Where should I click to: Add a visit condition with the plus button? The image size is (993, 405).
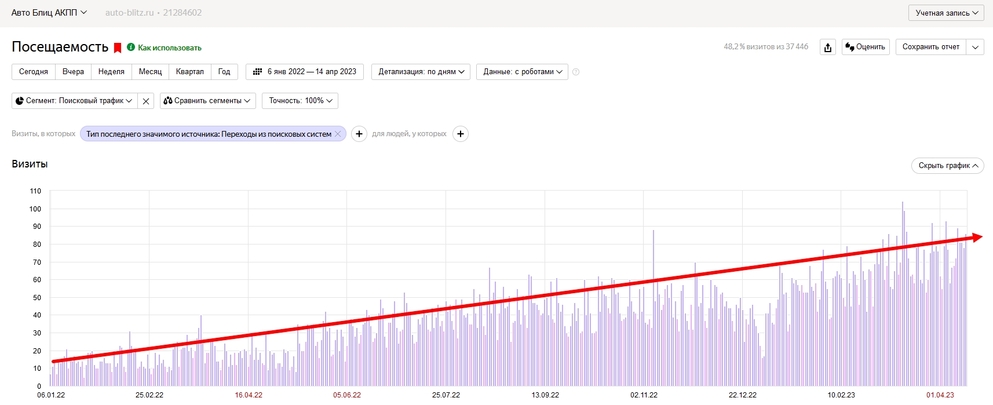(359, 134)
